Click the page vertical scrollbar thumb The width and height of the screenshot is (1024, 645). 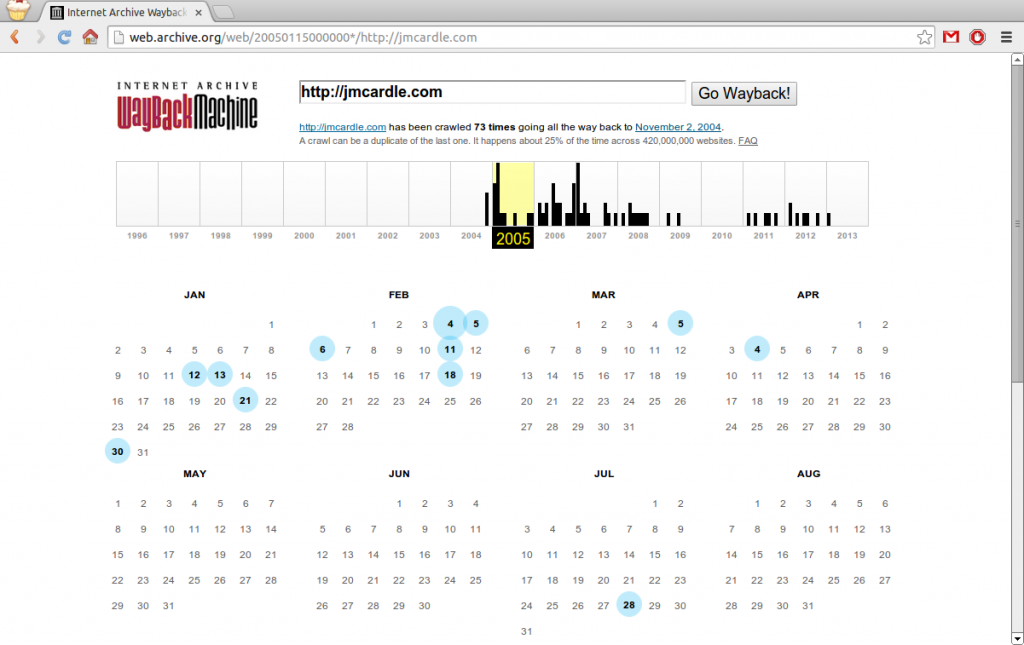pyautogui.click(x=1017, y=224)
